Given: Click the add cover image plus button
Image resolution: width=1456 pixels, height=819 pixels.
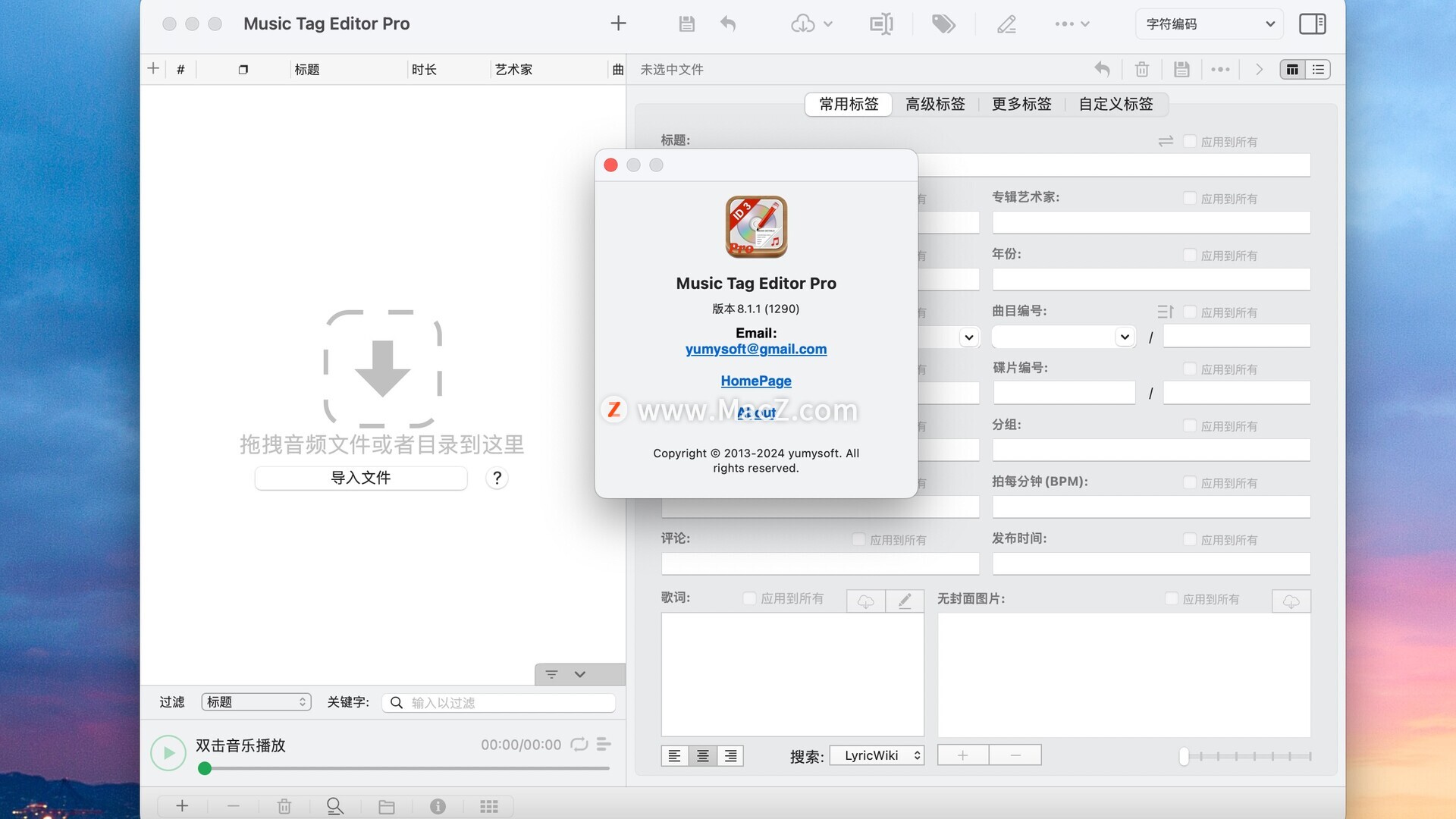Looking at the screenshot, I should click(963, 755).
